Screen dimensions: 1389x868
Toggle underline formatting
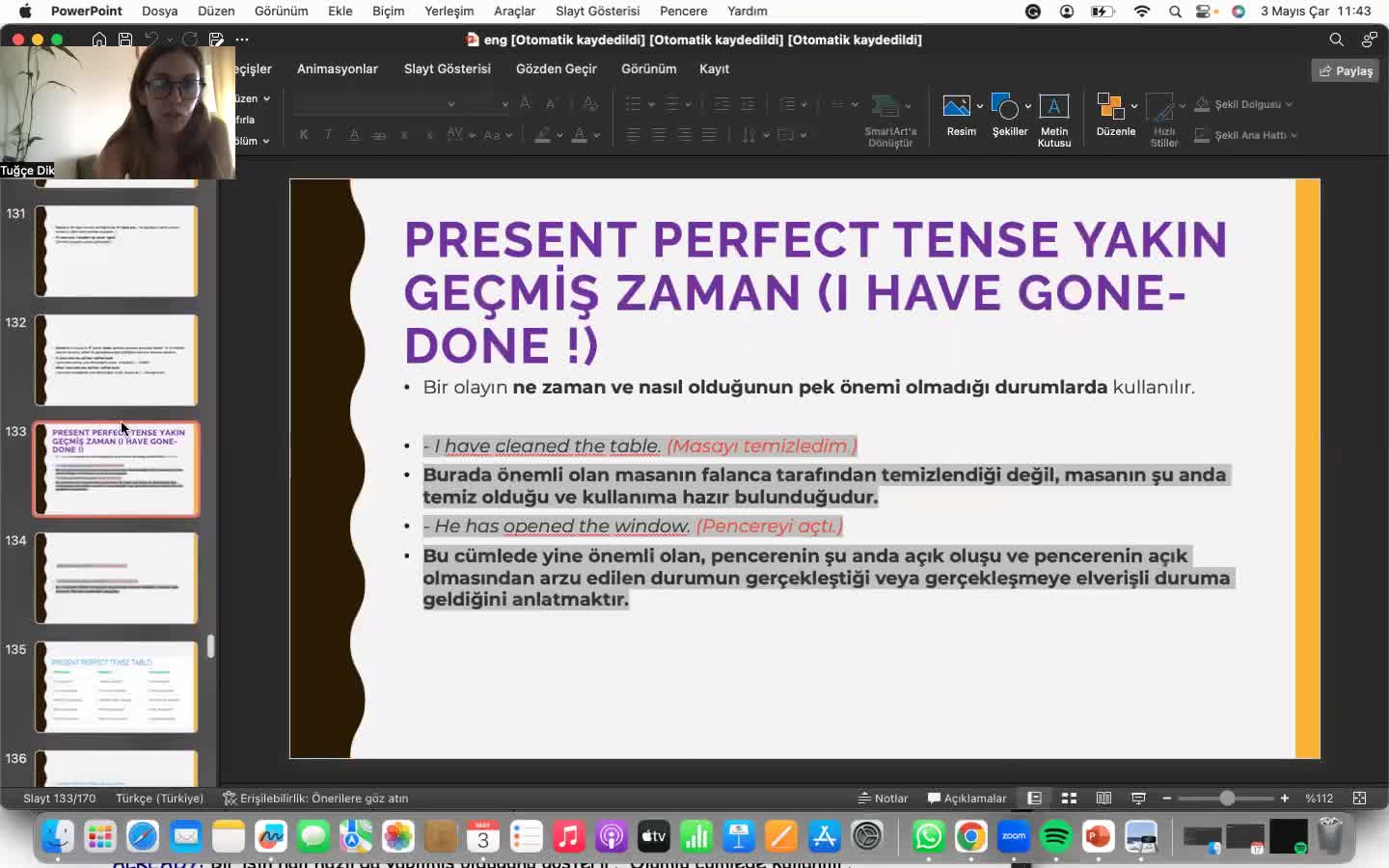[354, 135]
